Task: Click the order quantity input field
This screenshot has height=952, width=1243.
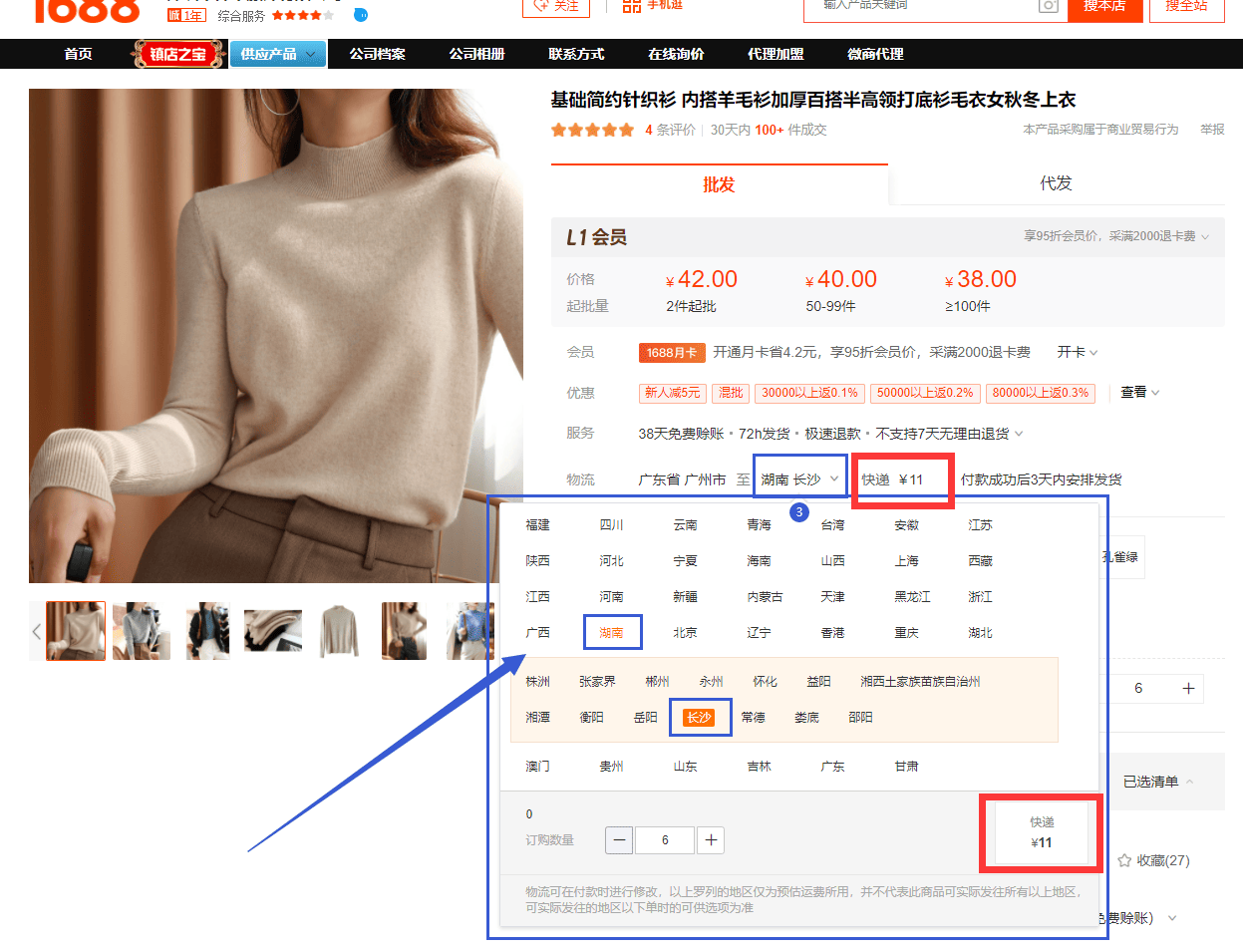Action: pyautogui.click(x=665, y=840)
